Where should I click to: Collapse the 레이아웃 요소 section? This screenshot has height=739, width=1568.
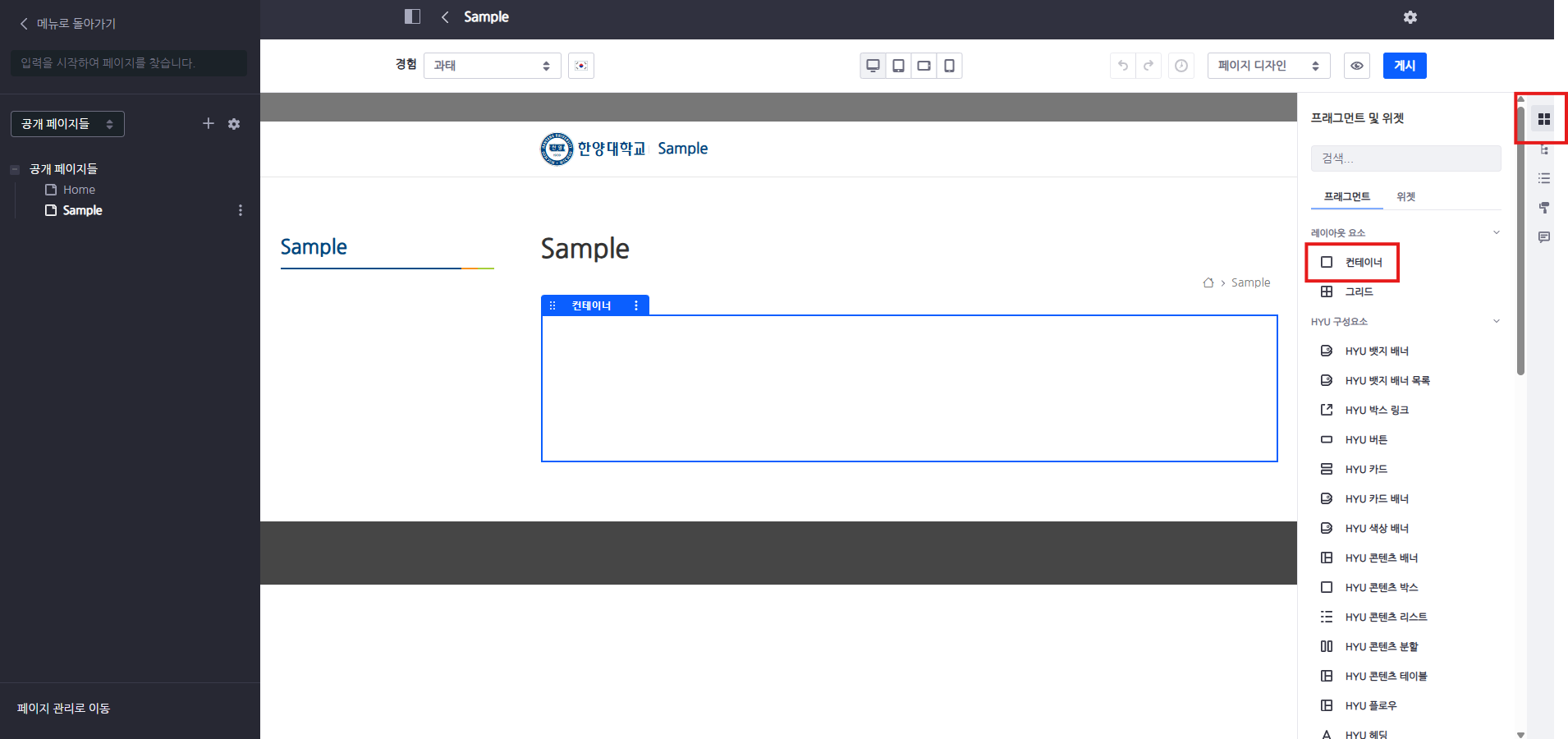[x=1496, y=232]
